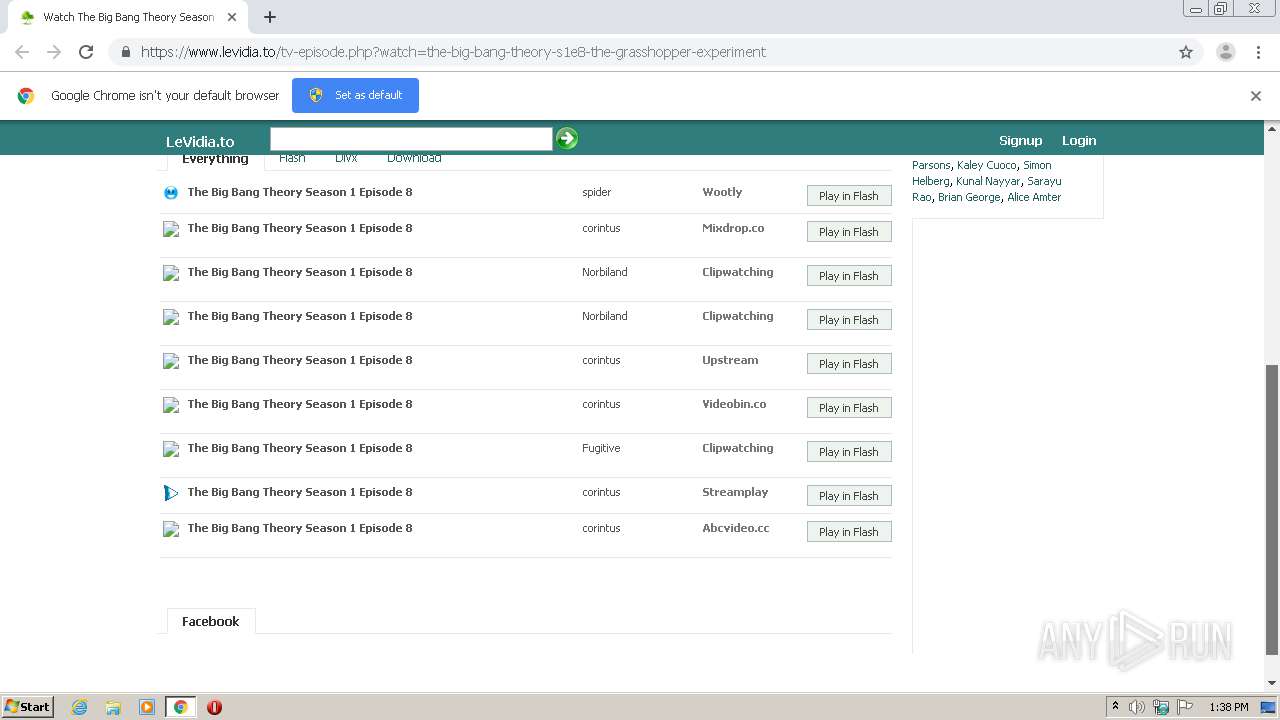
Task: Open the Chrome menu three-dot icon
Action: pos(1258,52)
